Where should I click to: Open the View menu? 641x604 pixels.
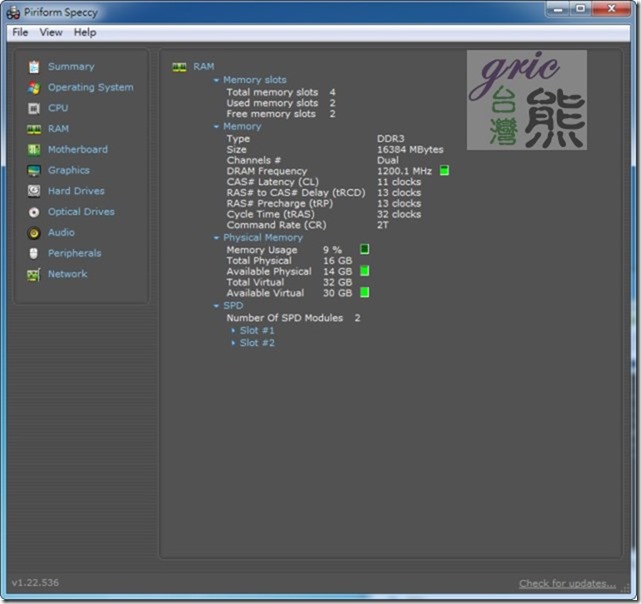coord(51,32)
